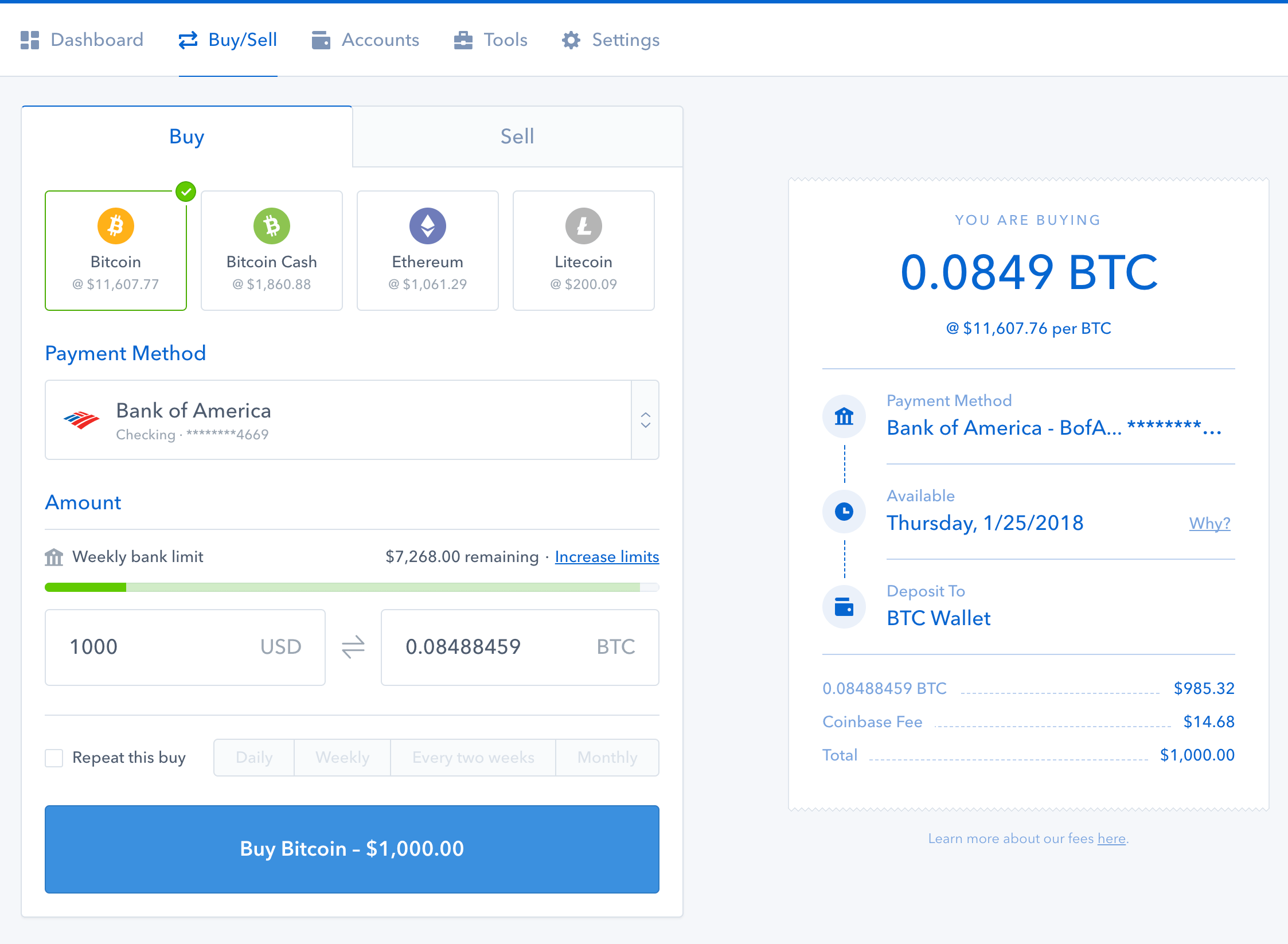Click Thursday, 1/25/2018 availability date
Viewport: 1288px width, 944px height.
[985, 523]
